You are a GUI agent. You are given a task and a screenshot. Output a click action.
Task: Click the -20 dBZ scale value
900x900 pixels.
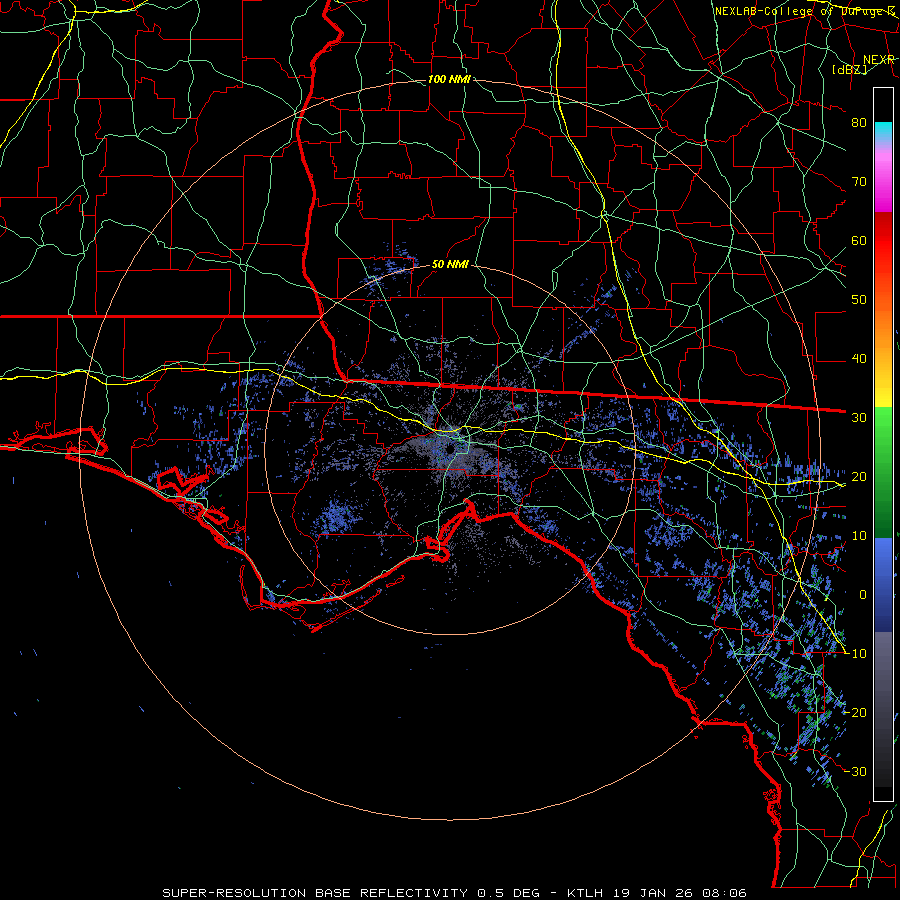point(856,712)
